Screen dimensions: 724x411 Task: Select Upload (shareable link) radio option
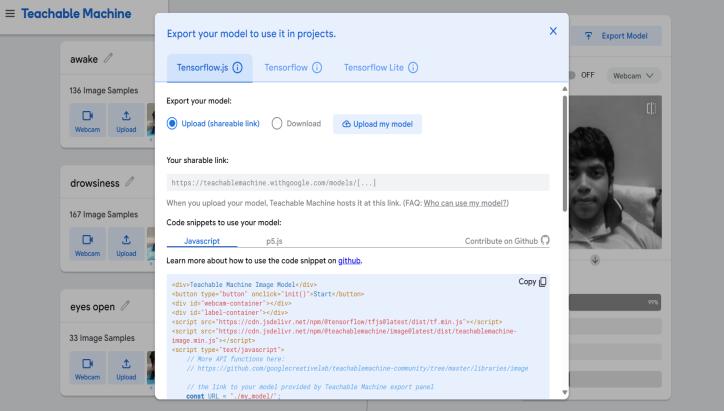coord(172,123)
